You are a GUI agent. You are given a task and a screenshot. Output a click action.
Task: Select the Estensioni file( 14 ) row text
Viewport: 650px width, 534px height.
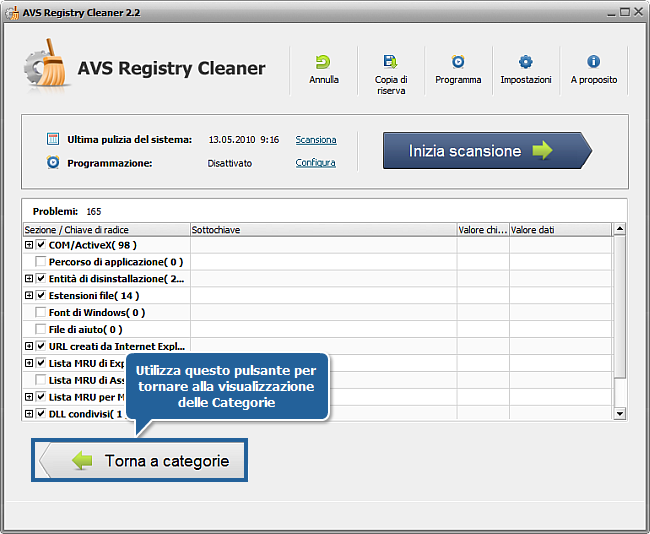click(94, 296)
